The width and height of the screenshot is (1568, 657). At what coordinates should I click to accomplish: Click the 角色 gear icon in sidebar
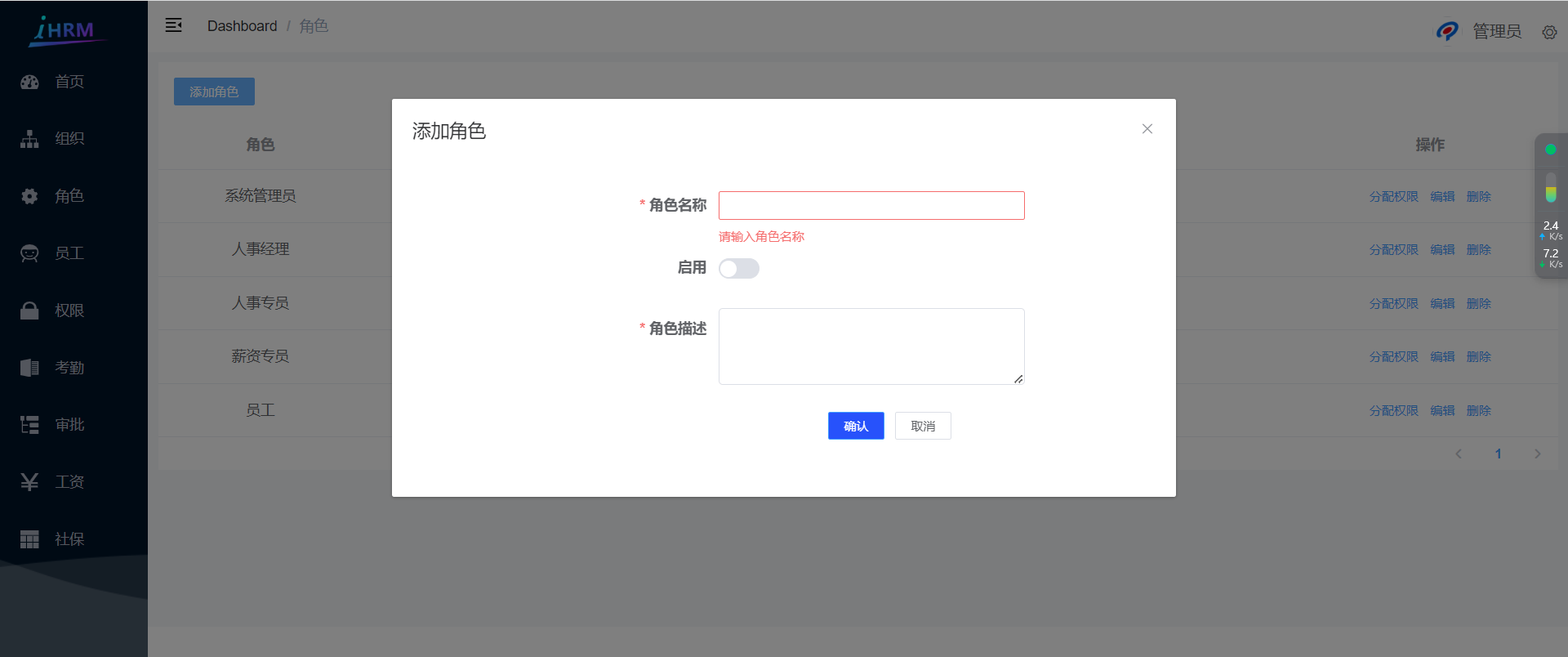pyautogui.click(x=29, y=196)
